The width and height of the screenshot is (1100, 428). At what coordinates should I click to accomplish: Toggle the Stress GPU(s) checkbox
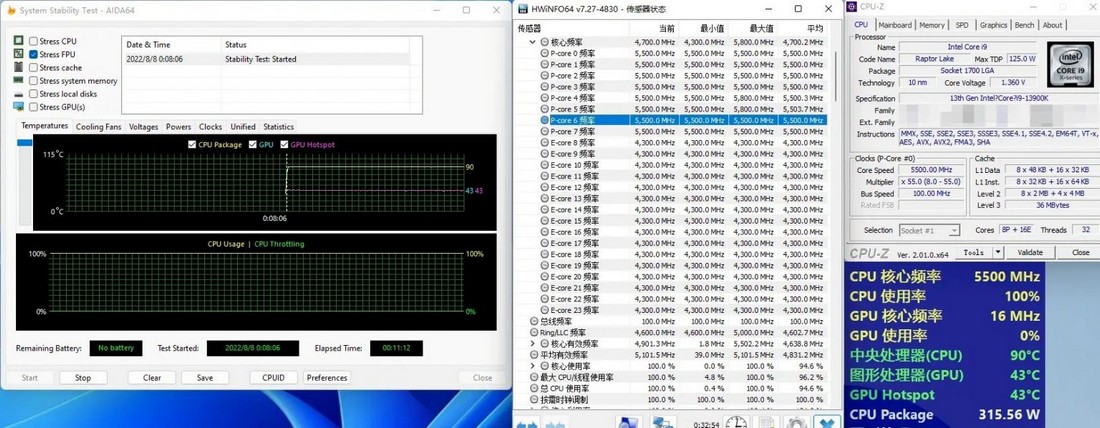(x=34, y=107)
